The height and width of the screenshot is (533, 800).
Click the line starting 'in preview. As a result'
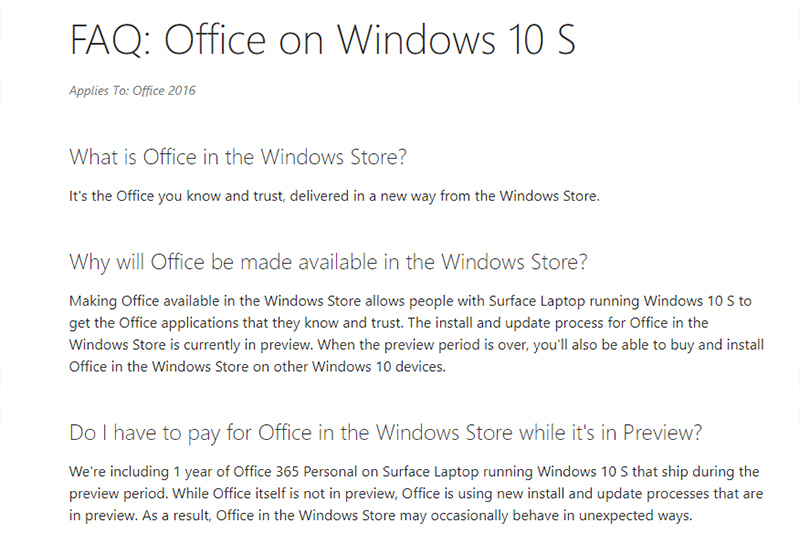380,515
